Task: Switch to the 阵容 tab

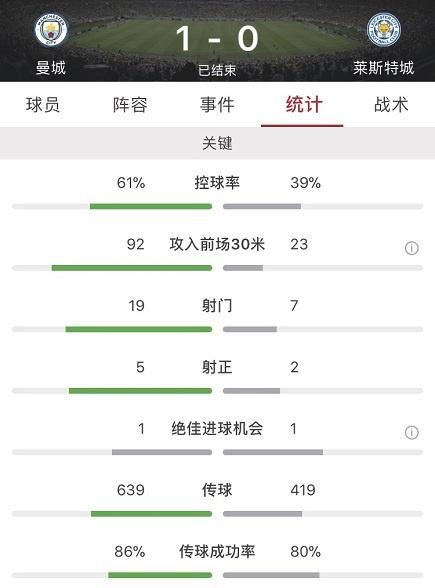Action: click(x=130, y=105)
